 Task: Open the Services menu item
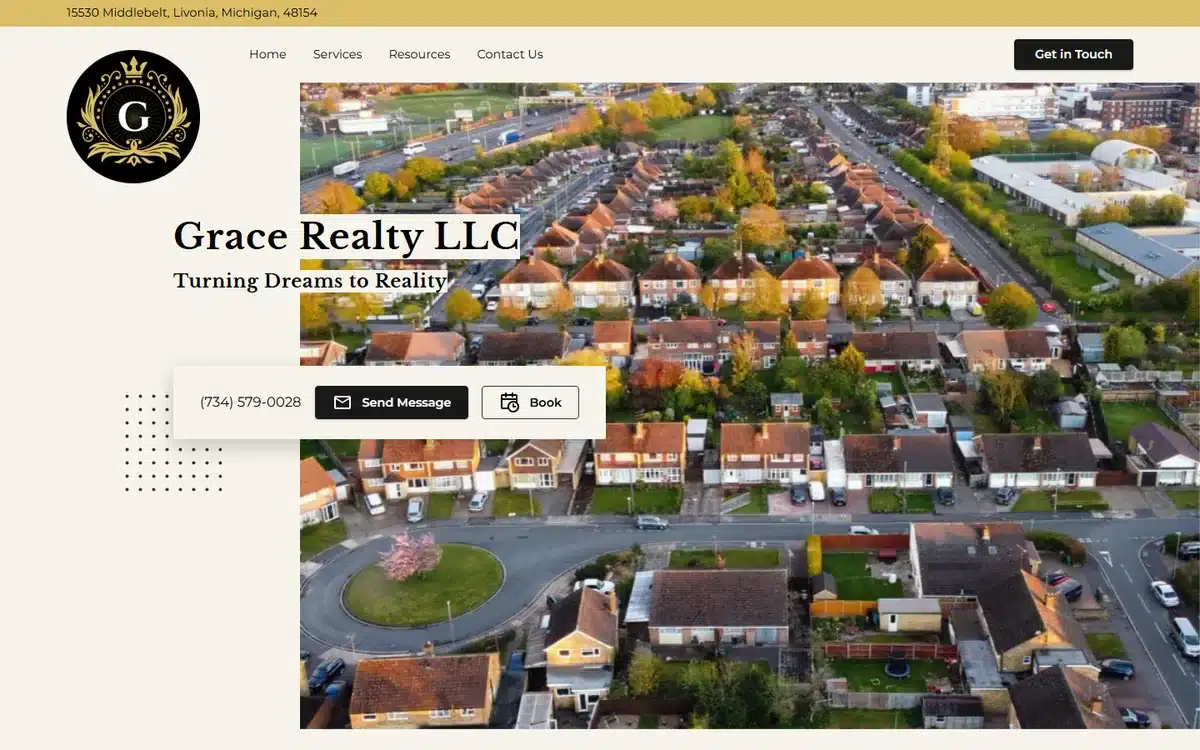click(x=337, y=54)
